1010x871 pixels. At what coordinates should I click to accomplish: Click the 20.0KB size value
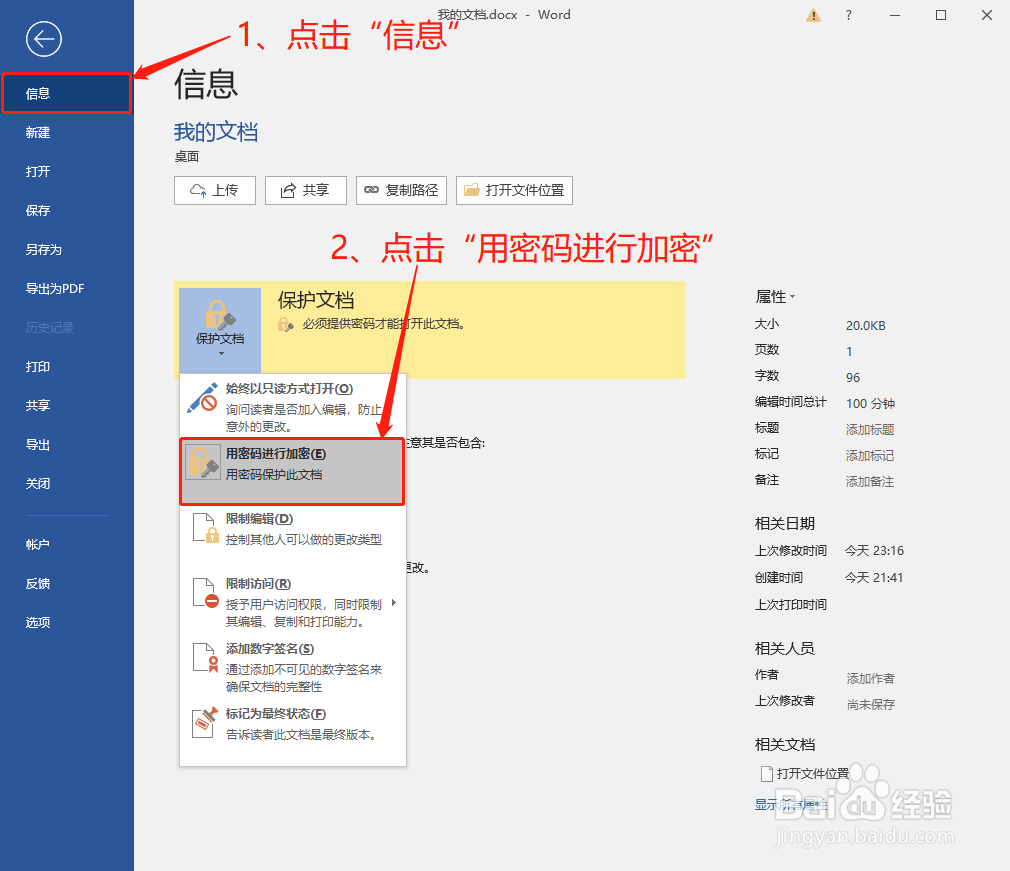[x=866, y=326]
